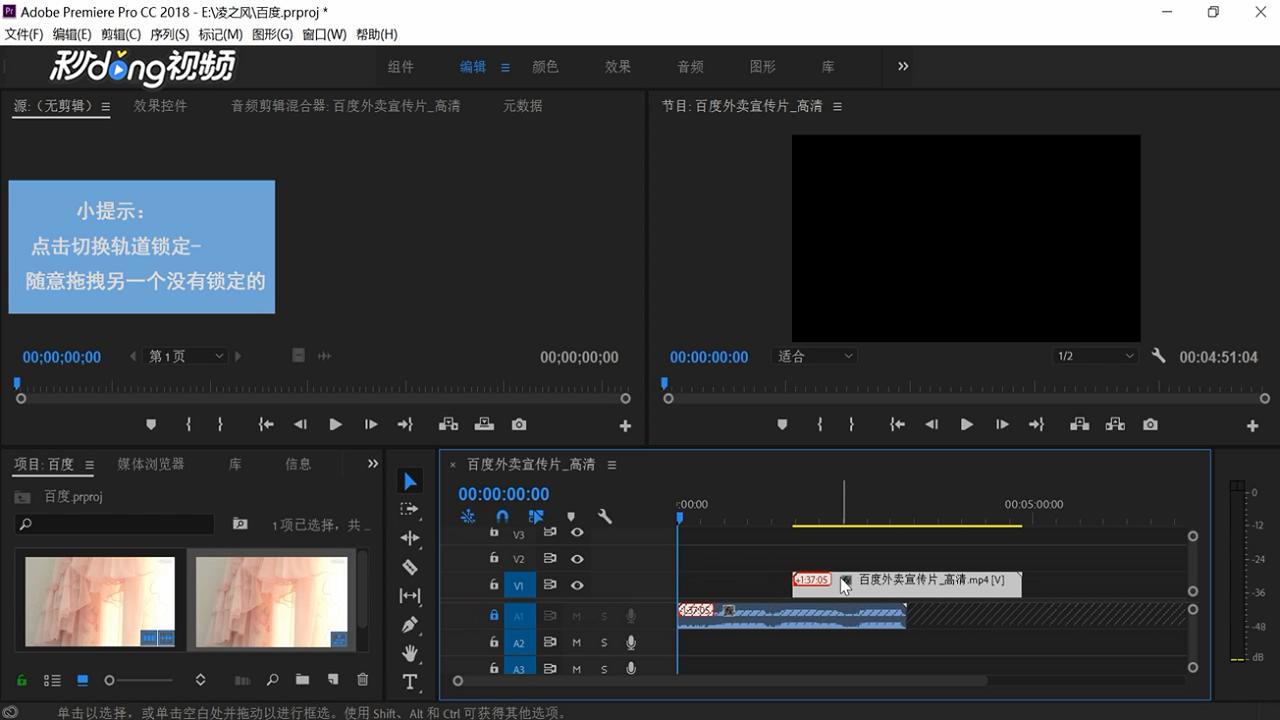The image size is (1280, 720).
Task: Toggle Linked Selection in timeline
Action: tap(536, 517)
